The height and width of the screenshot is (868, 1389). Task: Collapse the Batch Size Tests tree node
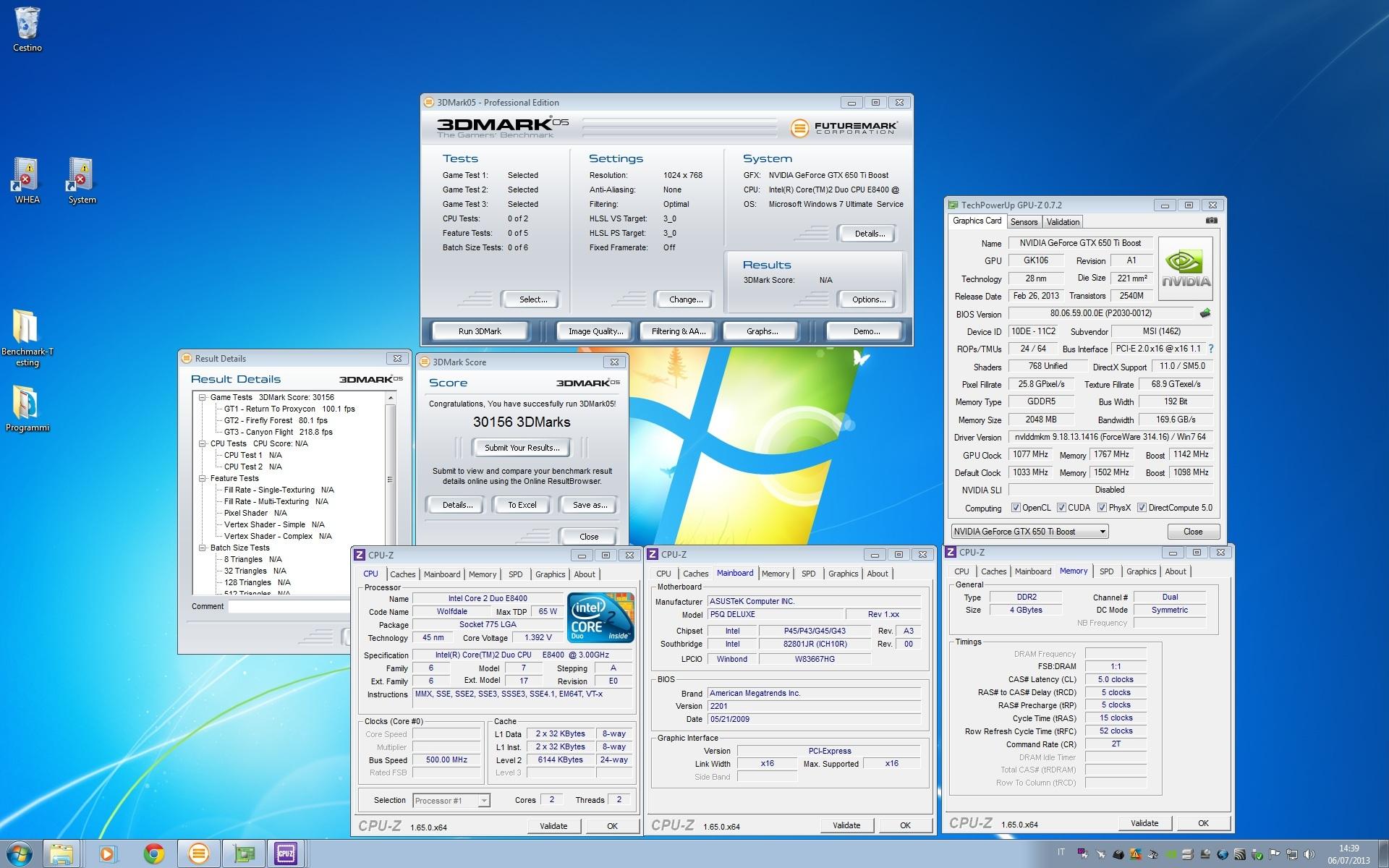[x=203, y=548]
